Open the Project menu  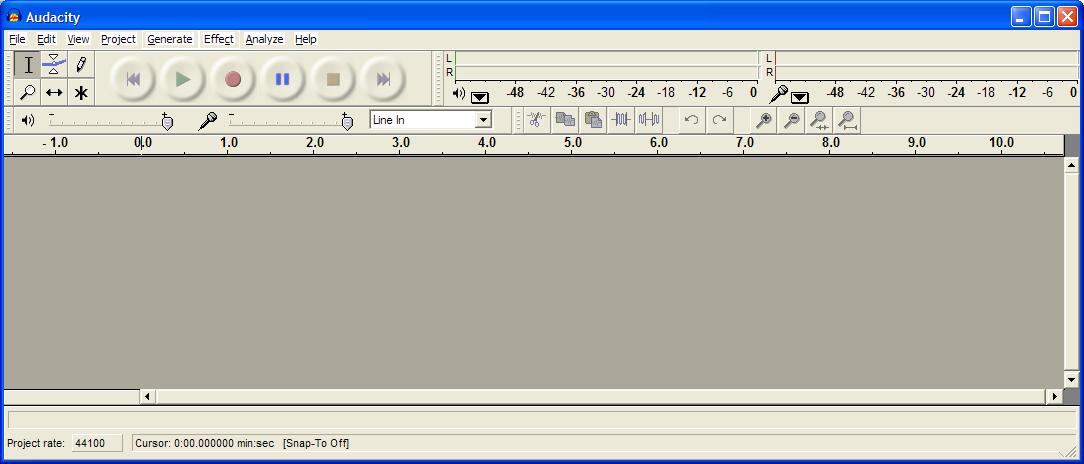point(118,39)
